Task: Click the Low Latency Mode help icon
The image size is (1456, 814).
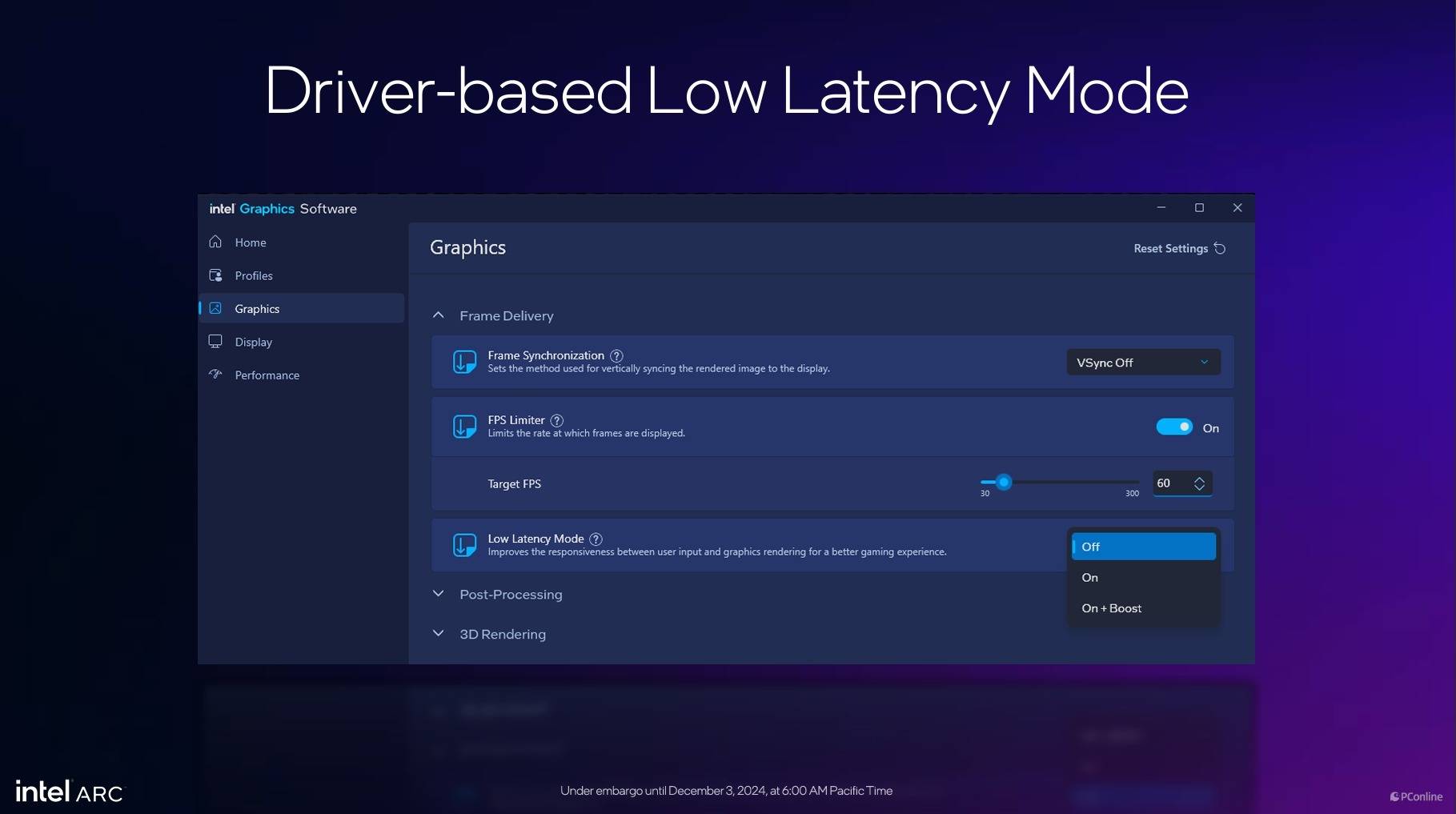Action: click(x=596, y=539)
